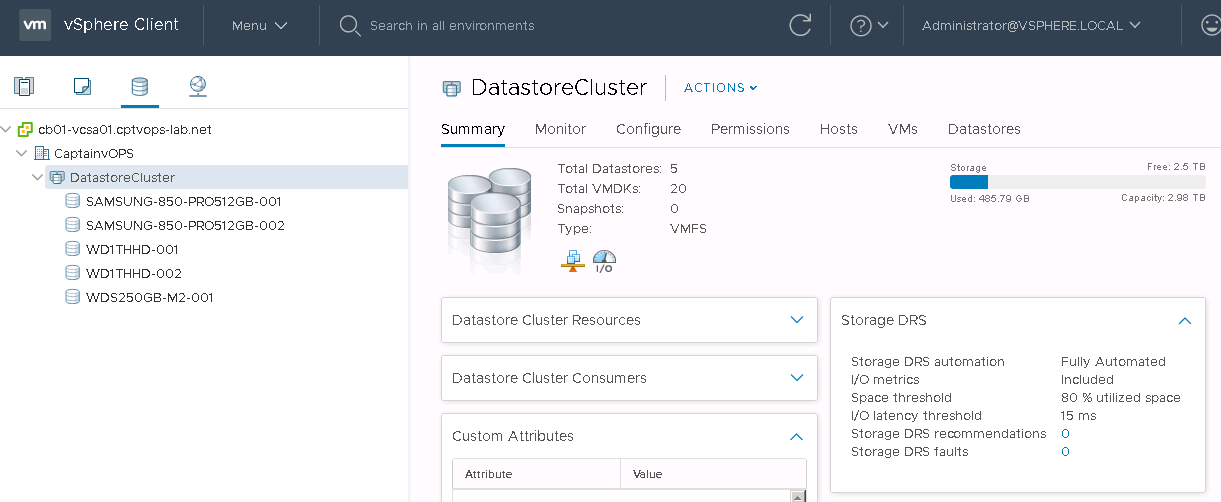1221x502 pixels.
Task: Collapse the Storage DRS panel
Action: coord(1184,321)
